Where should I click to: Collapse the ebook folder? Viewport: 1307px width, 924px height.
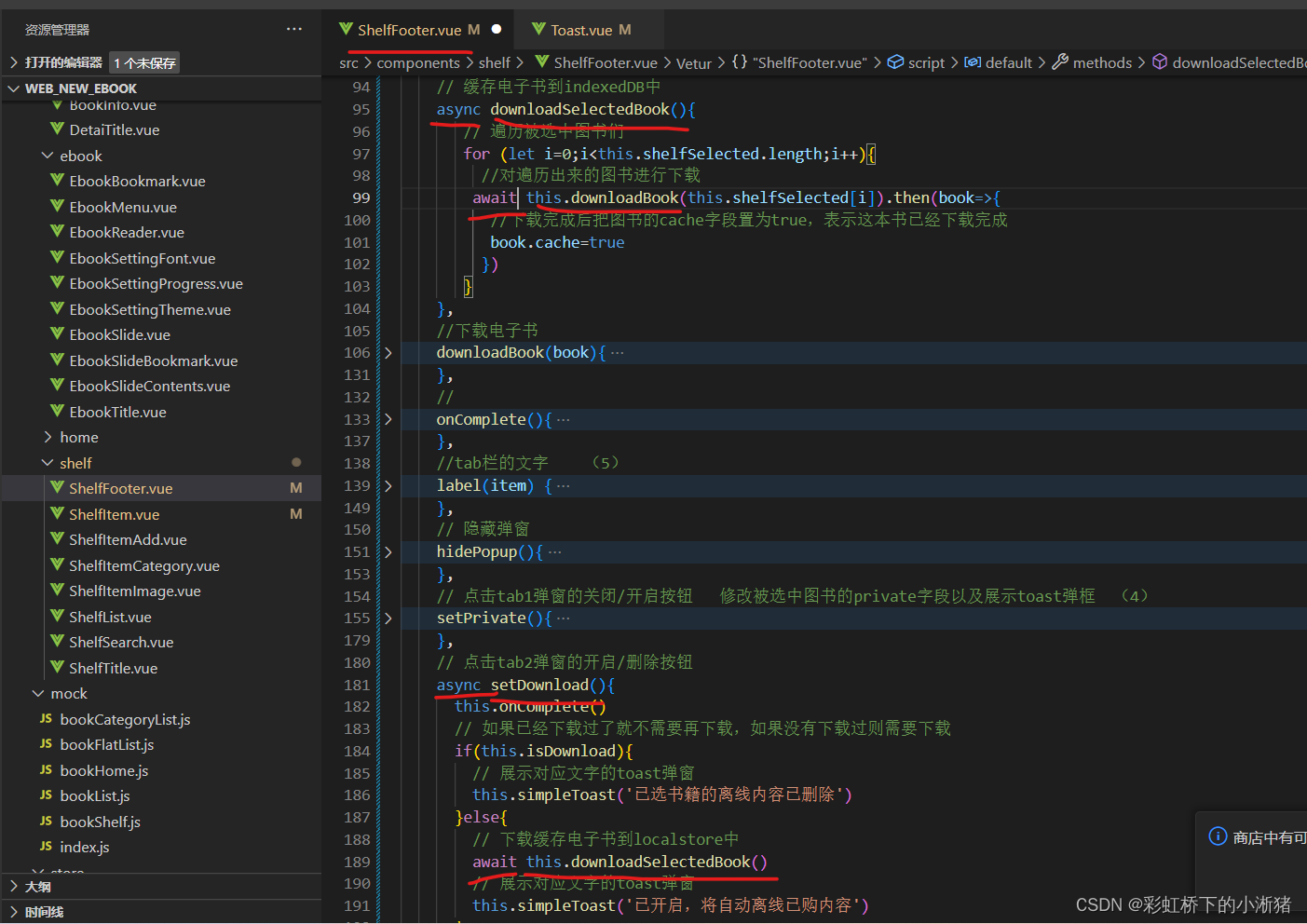pos(48,156)
